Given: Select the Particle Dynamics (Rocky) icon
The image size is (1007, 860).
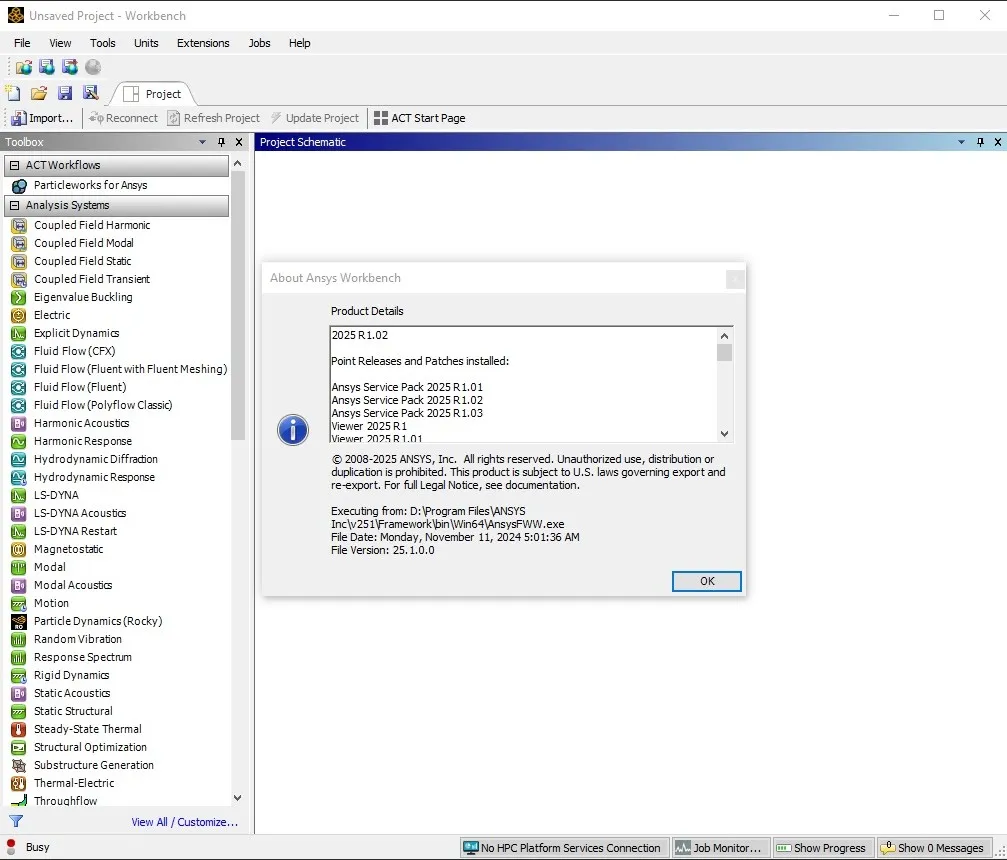Looking at the screenshot, I should (x=19, y=621).
